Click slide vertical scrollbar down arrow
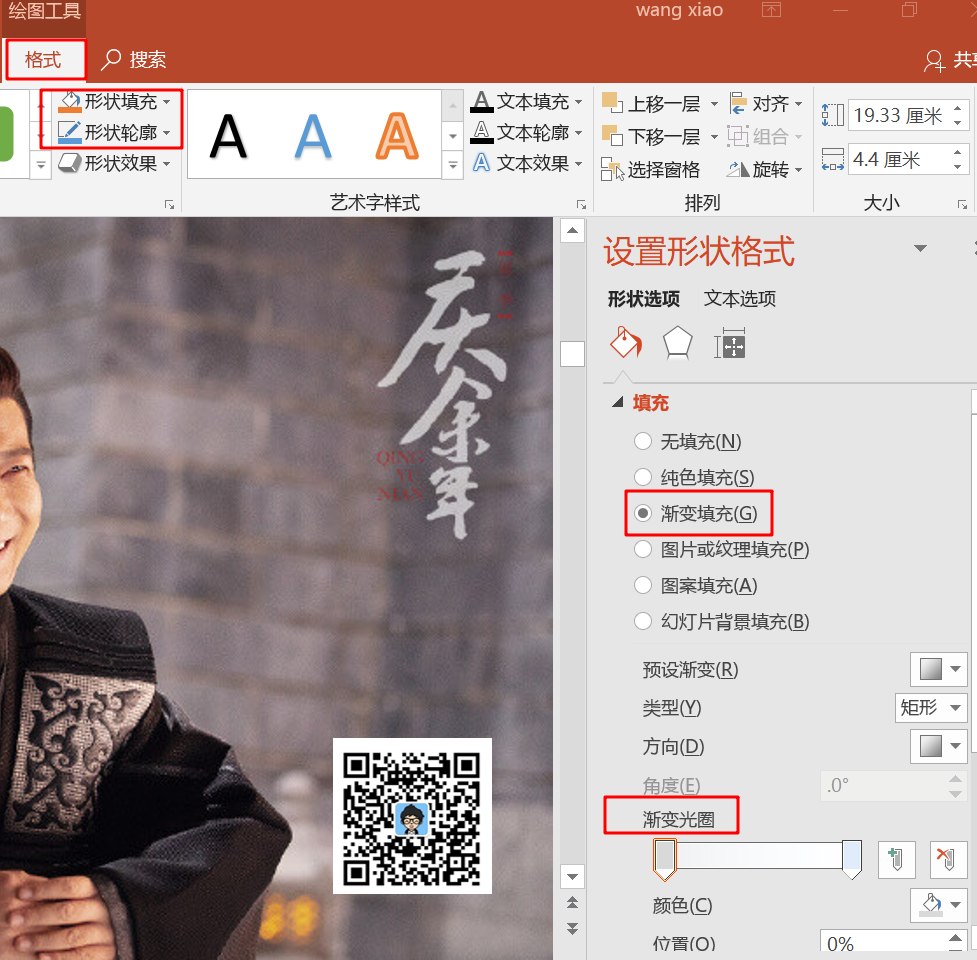Viewport: 977px width, 960px height. click(x=573, y=877)
